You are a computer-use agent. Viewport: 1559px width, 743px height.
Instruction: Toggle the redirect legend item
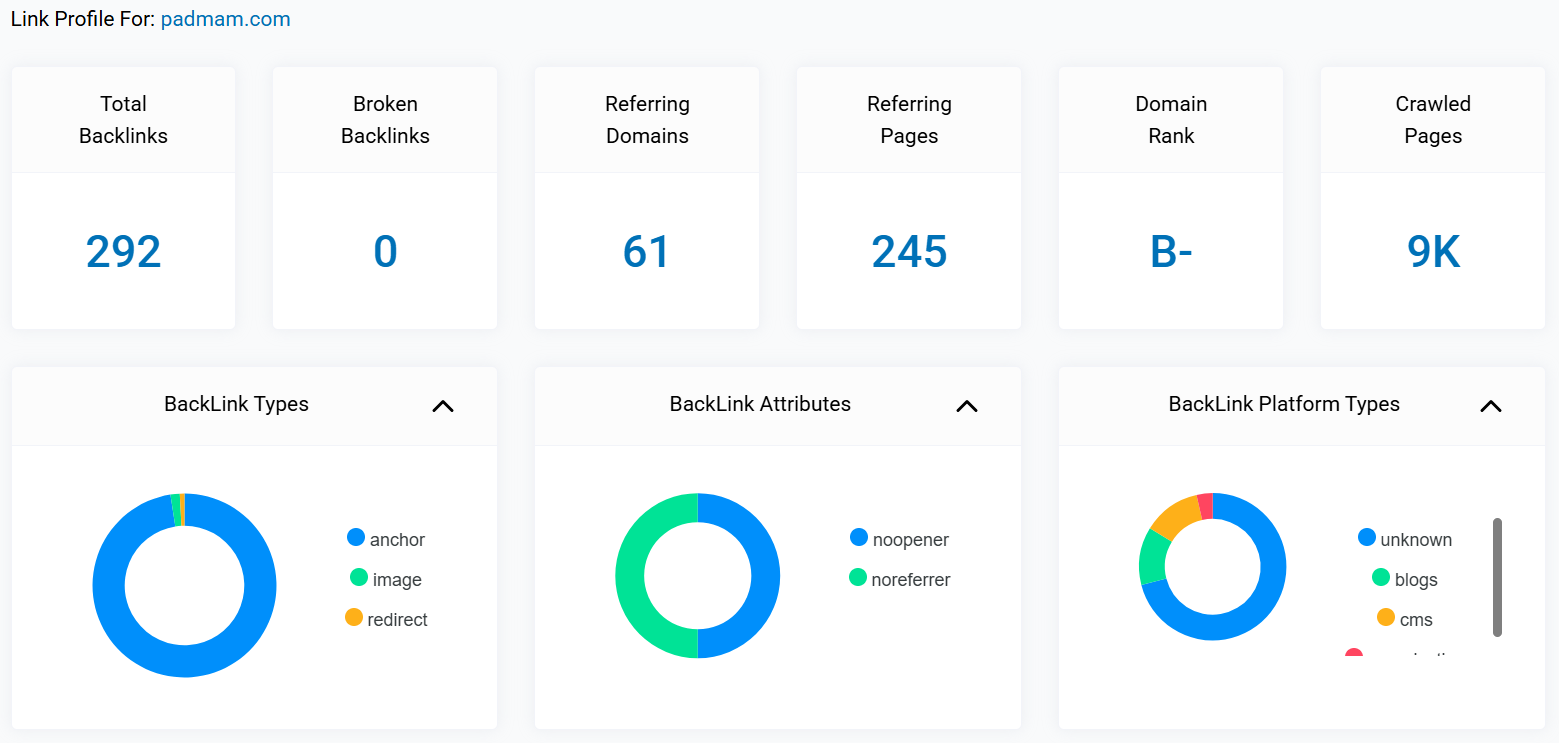pyautogui.click(x=386, y=619)
